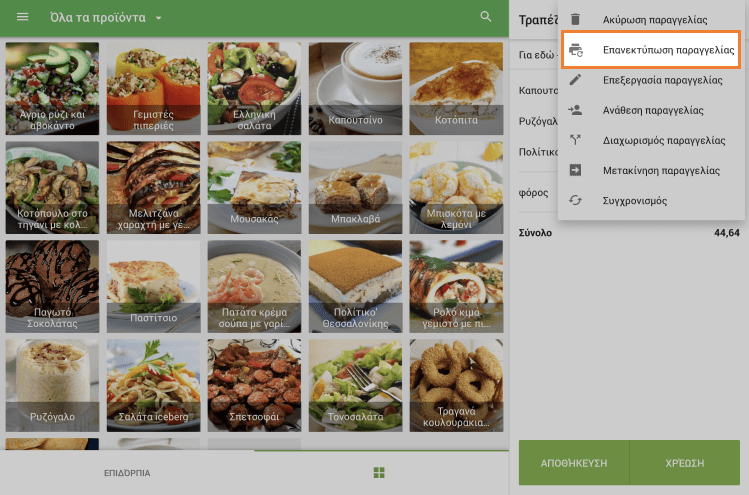The image size is (749, 495).
Task: Open the ΕΠΙΔΟΡΠΙΑ tab
Action: pyautogui.click(x=127, y=472)
